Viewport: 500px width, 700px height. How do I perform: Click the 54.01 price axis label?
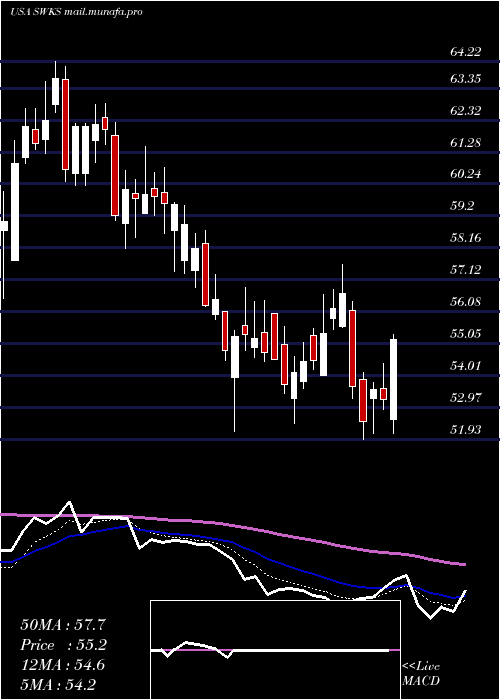[466, 366]
